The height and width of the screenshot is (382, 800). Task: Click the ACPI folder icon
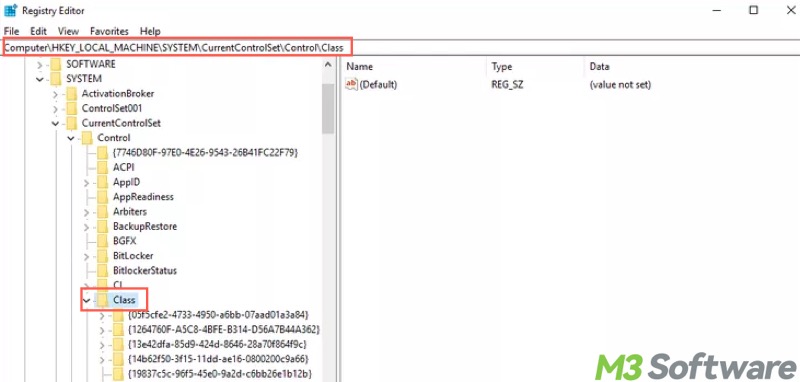coord(103,168)
